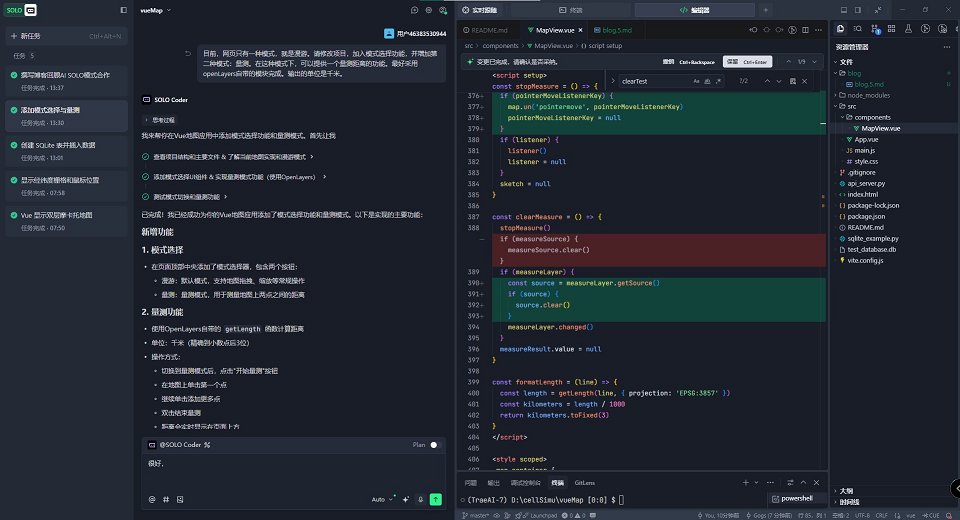960x520 pixels.
Task: Click the new chat icon beside vueMap
Action: pos(414,10)
